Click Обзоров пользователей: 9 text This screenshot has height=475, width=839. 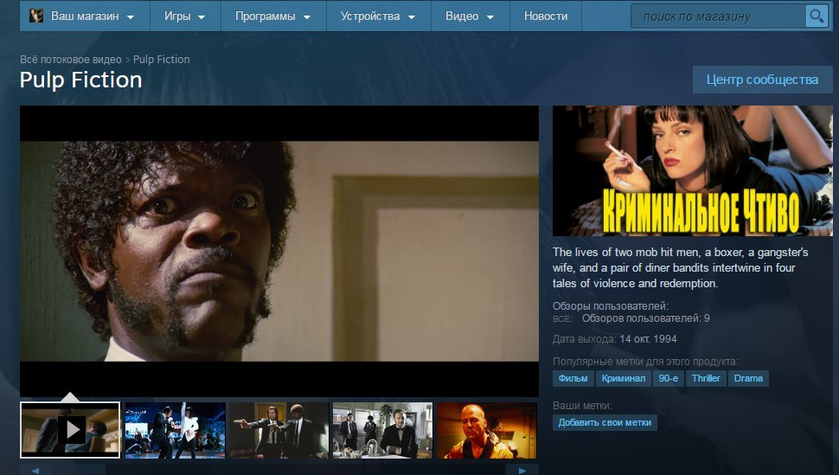click(x=646, y=318)
